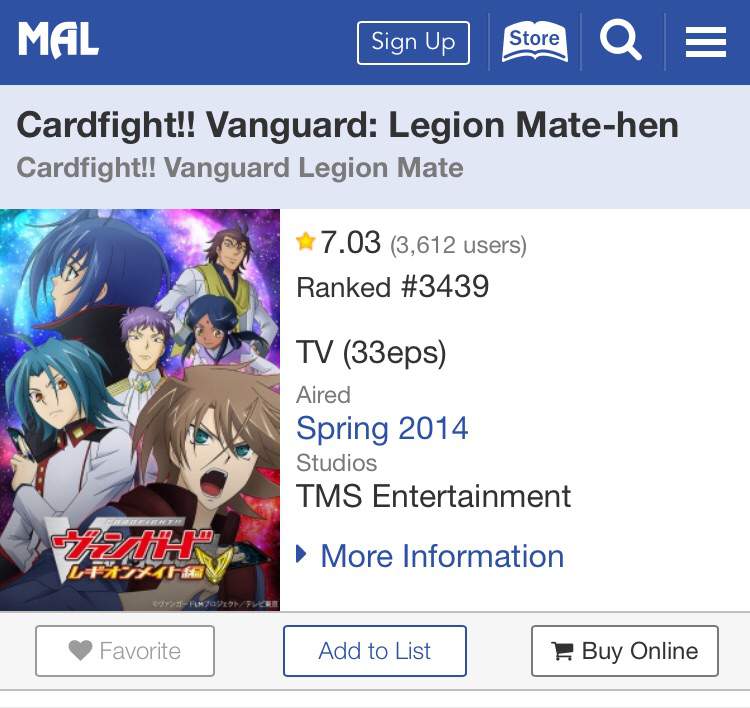Viewport: 750px width, 708px height.
Task: Open the MAL home logo
Action: click(58, 41)
